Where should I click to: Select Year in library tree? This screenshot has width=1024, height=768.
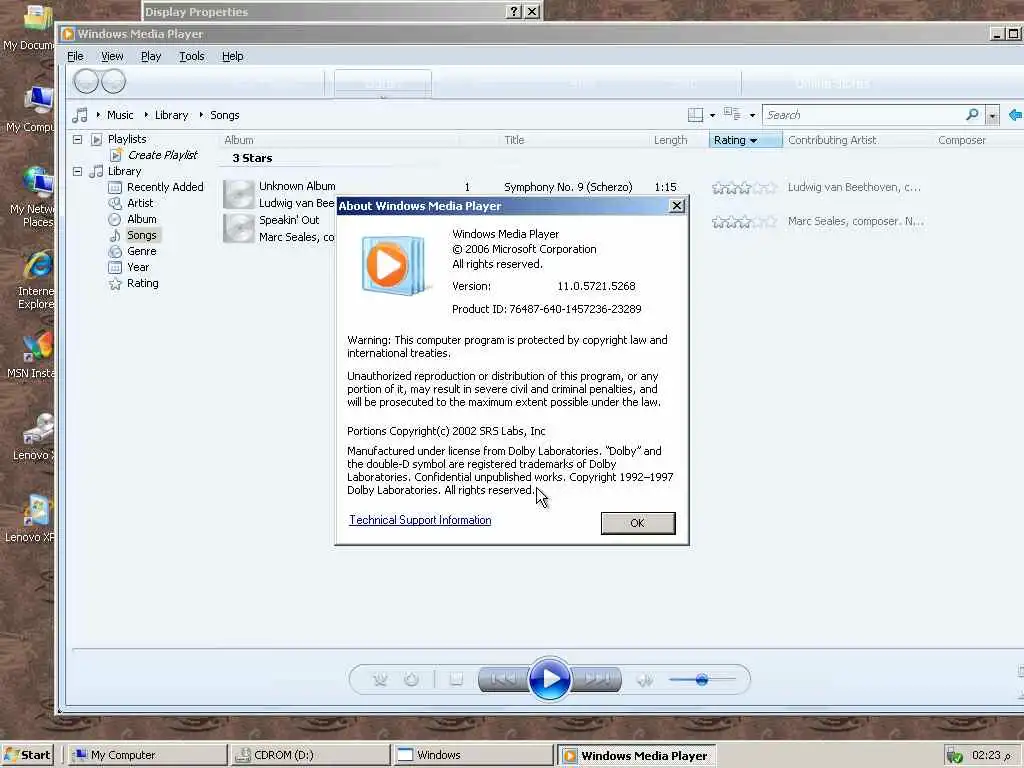138,267
